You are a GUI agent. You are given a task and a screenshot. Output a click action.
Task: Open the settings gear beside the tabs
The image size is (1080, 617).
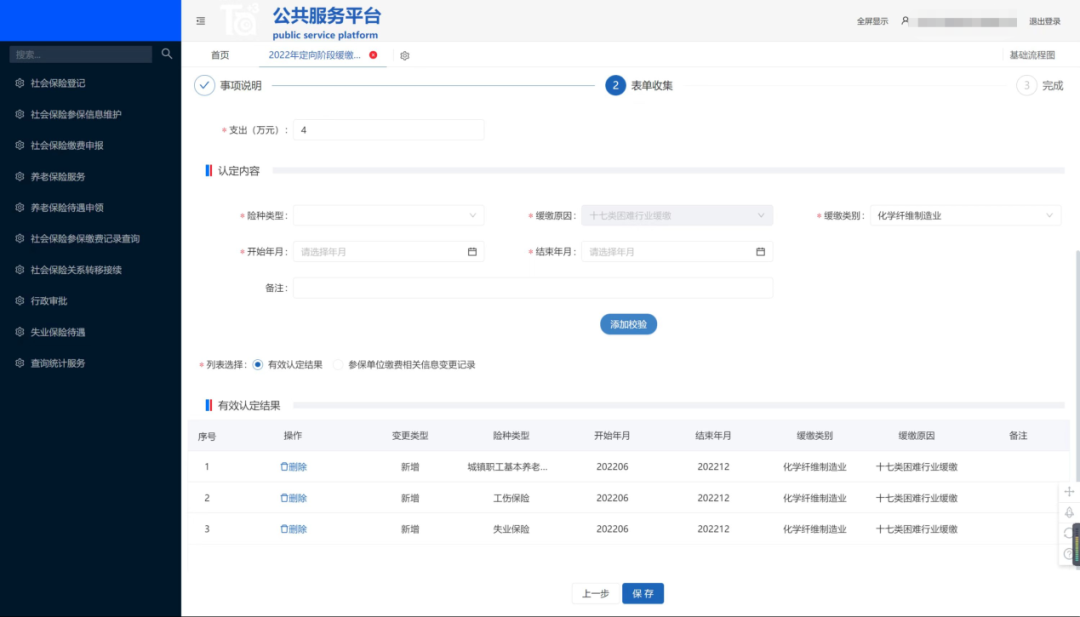pyautogui.click(x=404, y=56)
